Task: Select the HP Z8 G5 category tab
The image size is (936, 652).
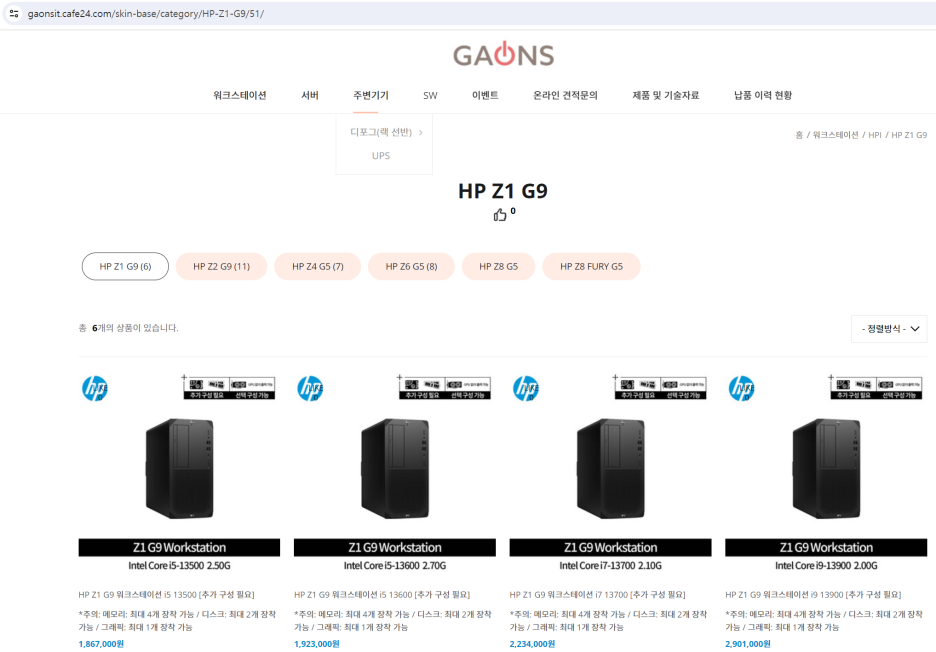Action: (x=498, y=266)
